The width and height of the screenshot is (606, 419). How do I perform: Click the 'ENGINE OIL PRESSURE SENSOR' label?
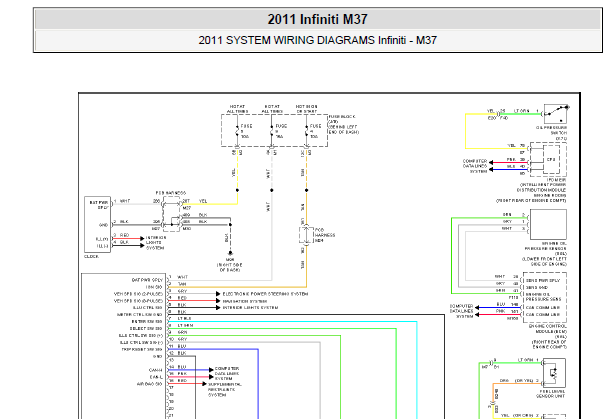coord(546,254)
